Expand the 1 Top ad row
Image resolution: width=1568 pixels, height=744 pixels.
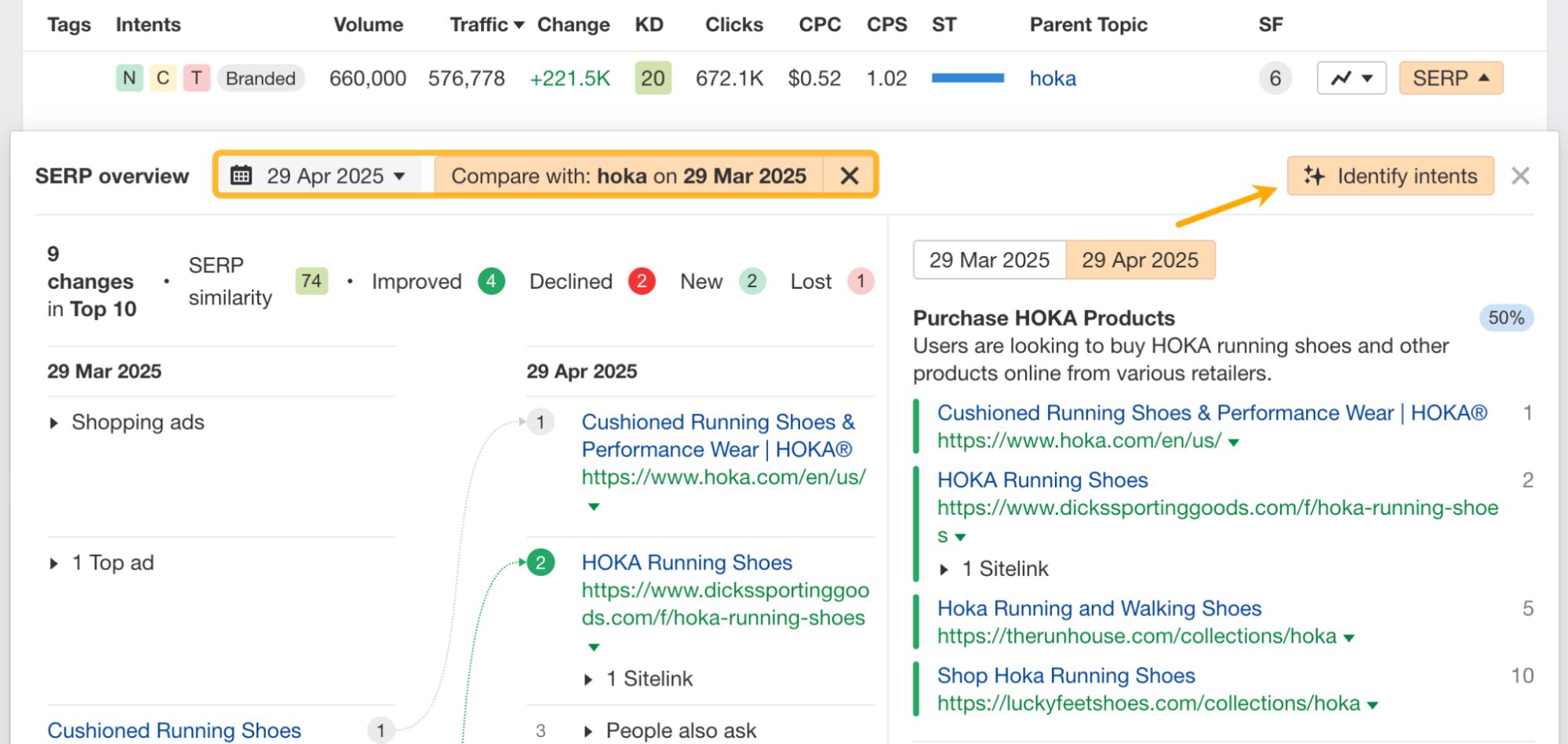(54, 563)
